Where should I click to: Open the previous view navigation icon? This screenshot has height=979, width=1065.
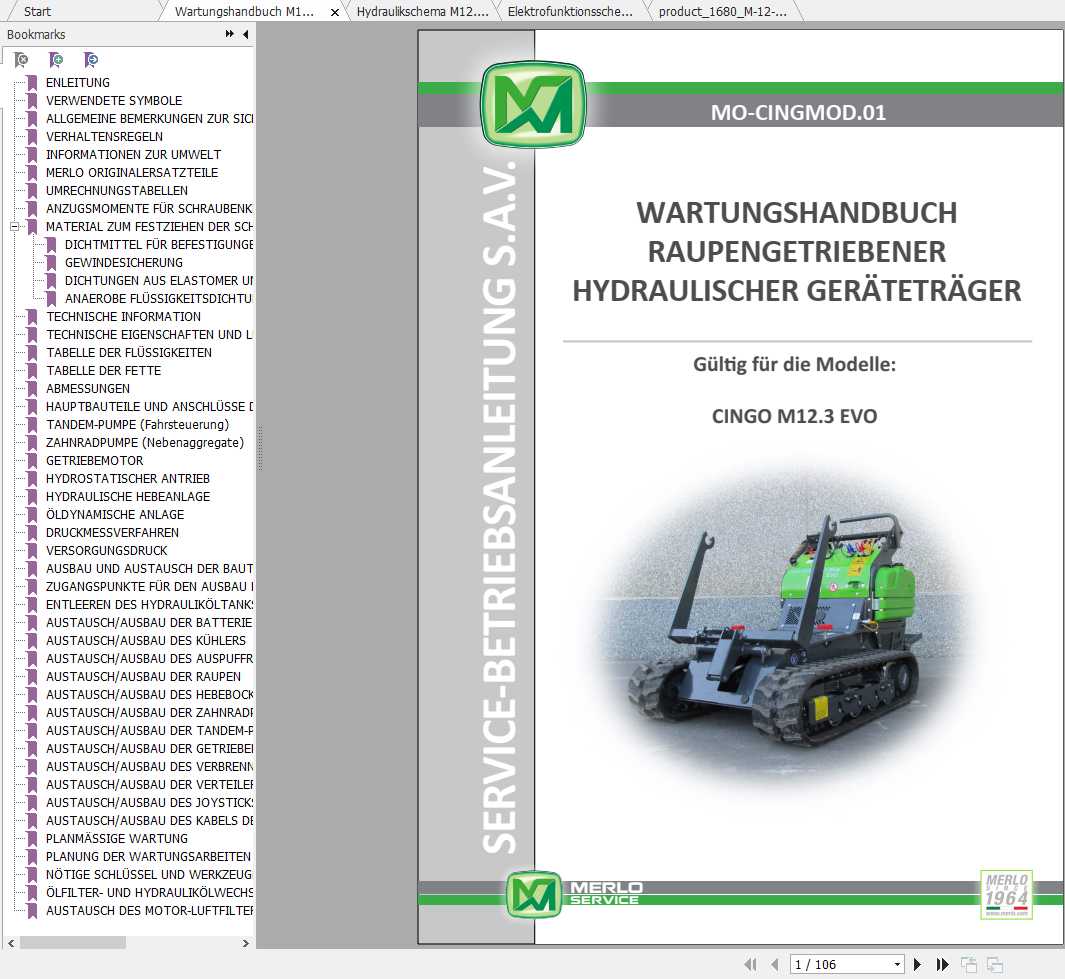click(x=969, y=964)
